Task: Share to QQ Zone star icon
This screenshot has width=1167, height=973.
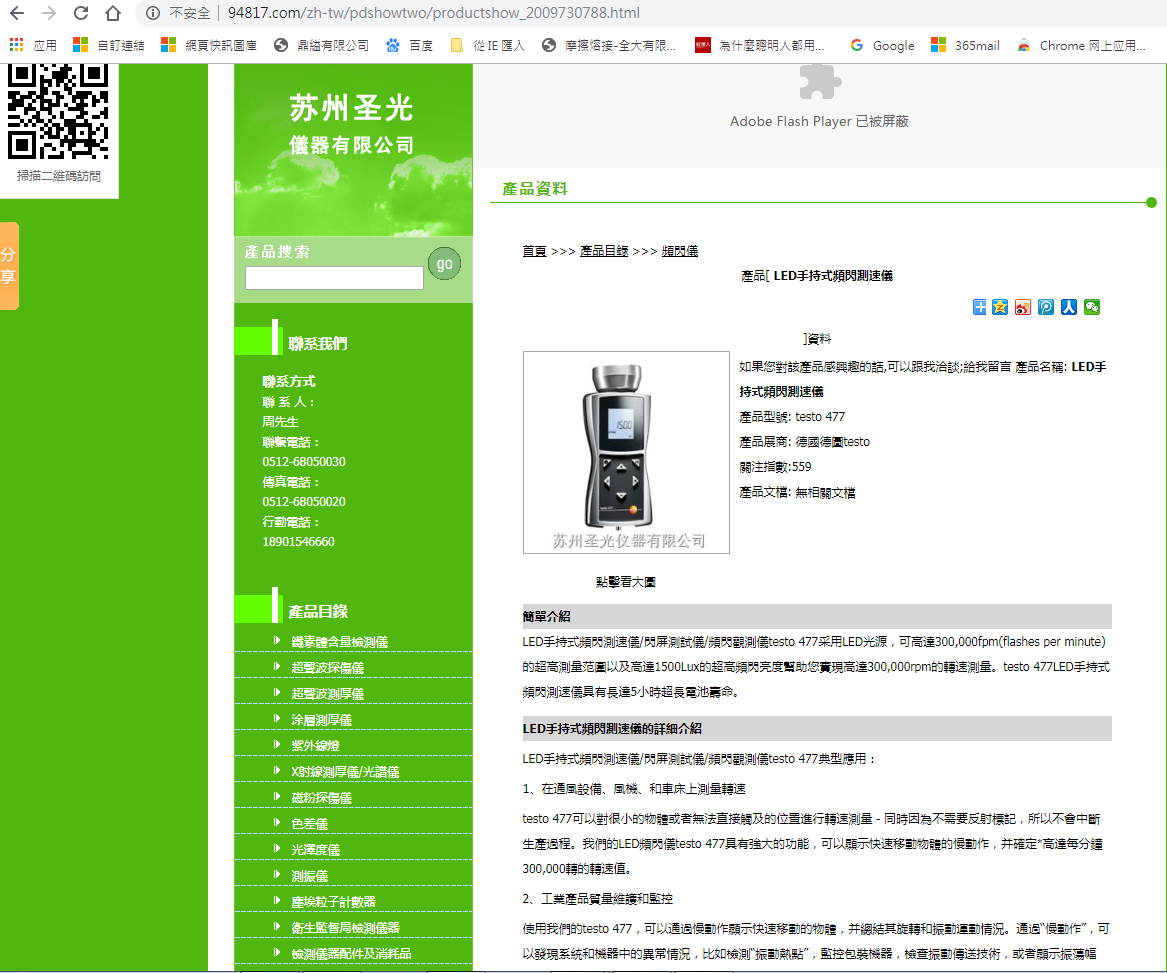Action: 1000,307
